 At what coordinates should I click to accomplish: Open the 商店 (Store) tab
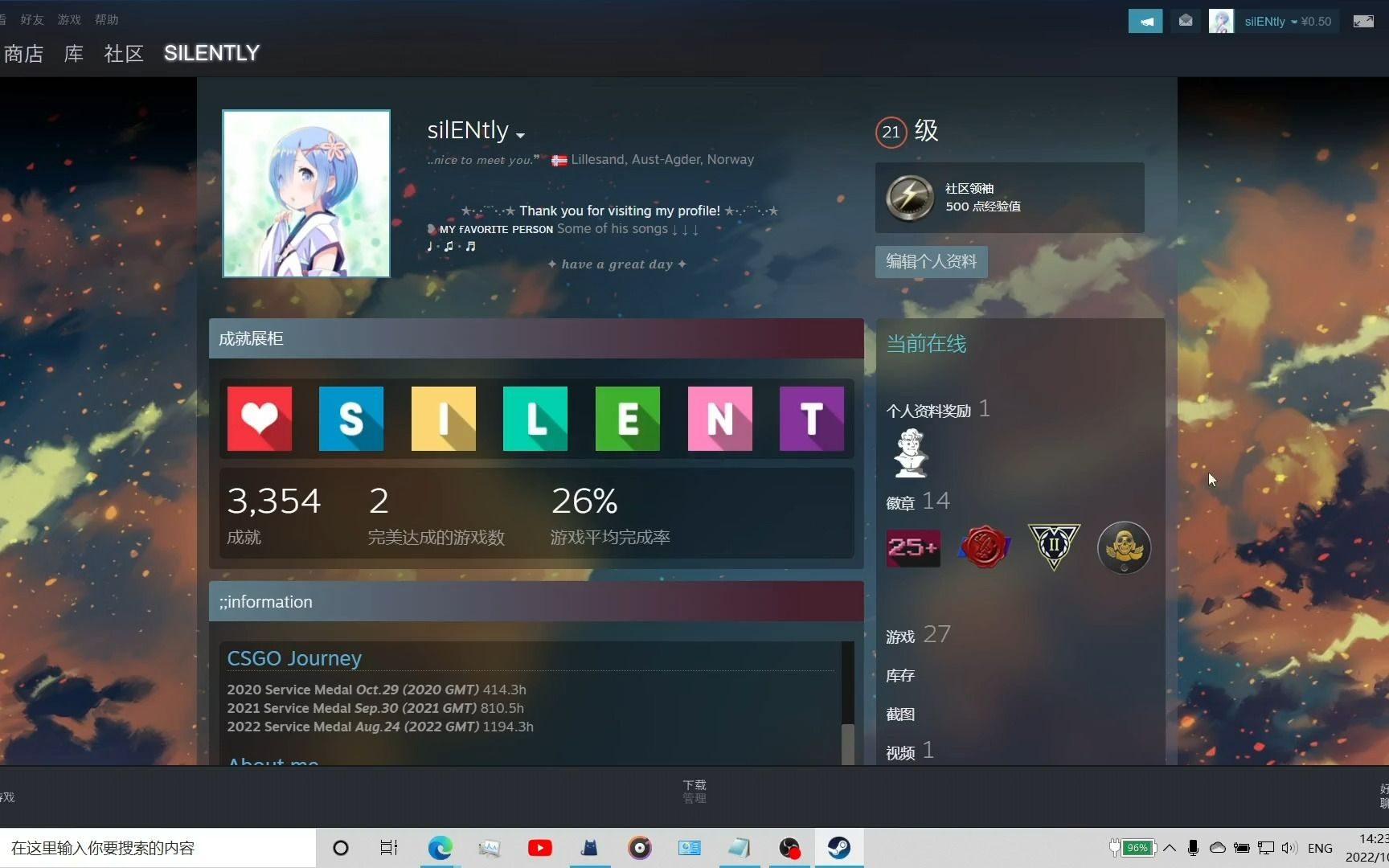point(24,53)
